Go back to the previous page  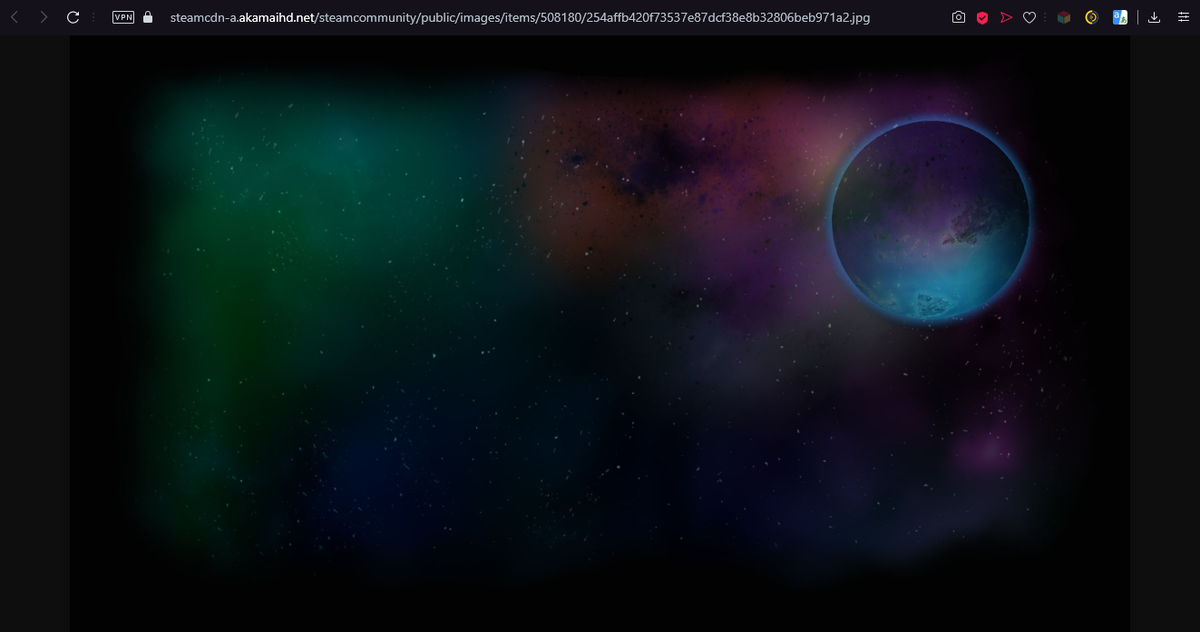[15, 17]
